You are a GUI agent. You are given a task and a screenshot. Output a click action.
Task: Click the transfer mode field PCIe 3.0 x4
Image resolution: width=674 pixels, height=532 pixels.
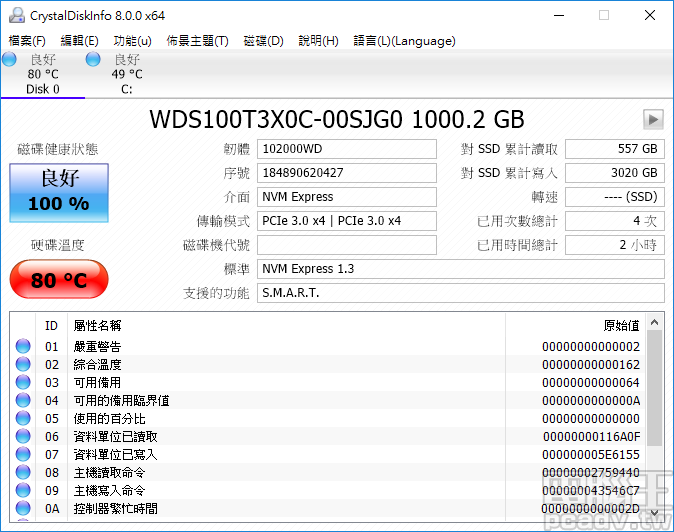(x=347, y=221)
